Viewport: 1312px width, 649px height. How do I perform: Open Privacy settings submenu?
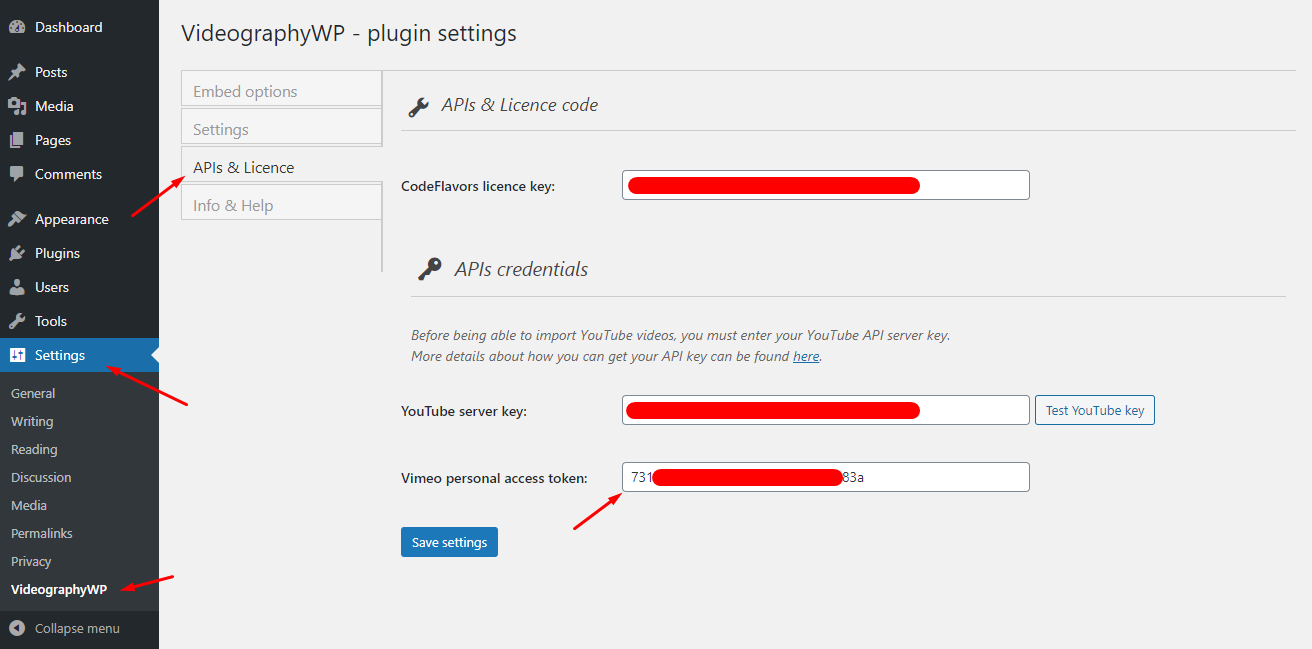point(31,562)
